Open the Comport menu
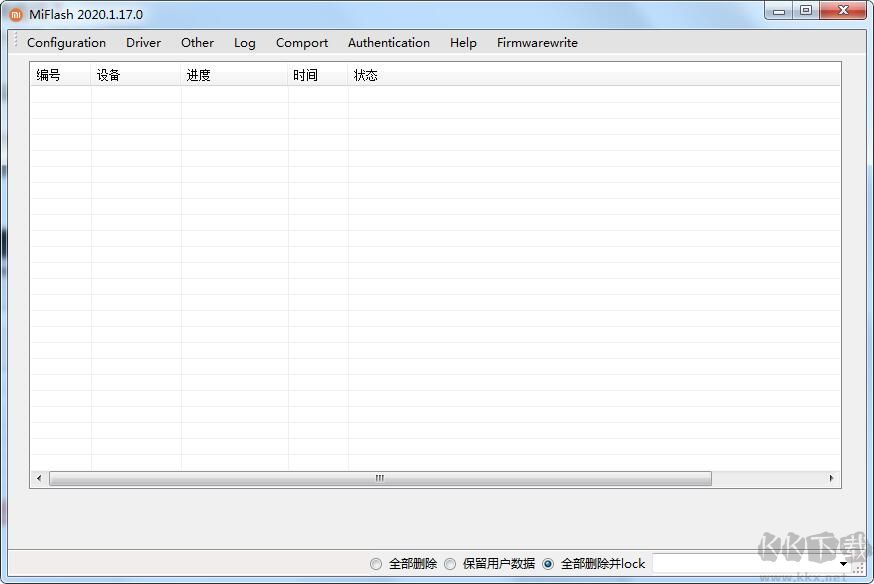This screenshot has height=584, width=874. pyautogui.click(x=301, y=42)
